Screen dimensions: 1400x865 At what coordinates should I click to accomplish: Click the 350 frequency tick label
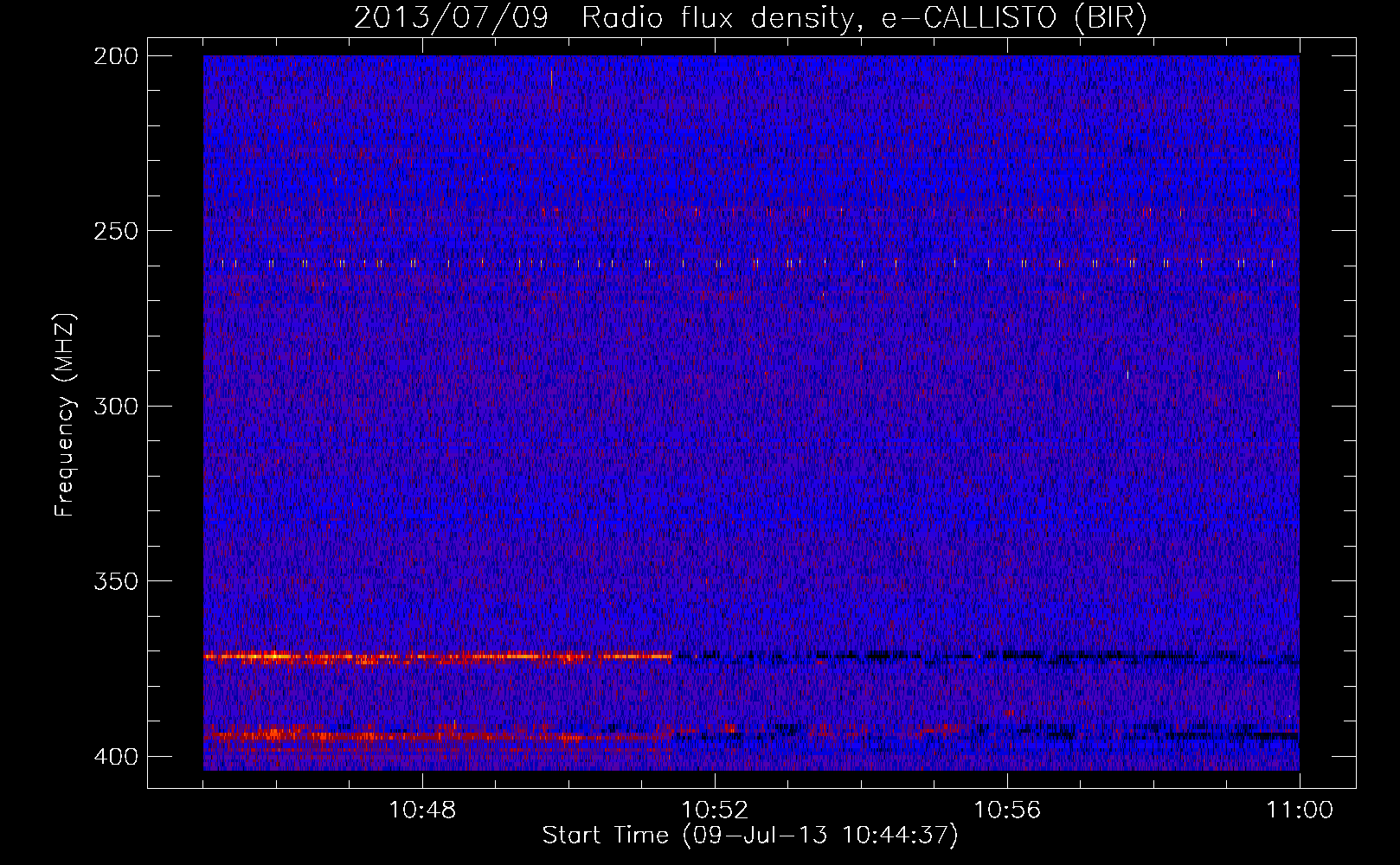pos(115,581)
